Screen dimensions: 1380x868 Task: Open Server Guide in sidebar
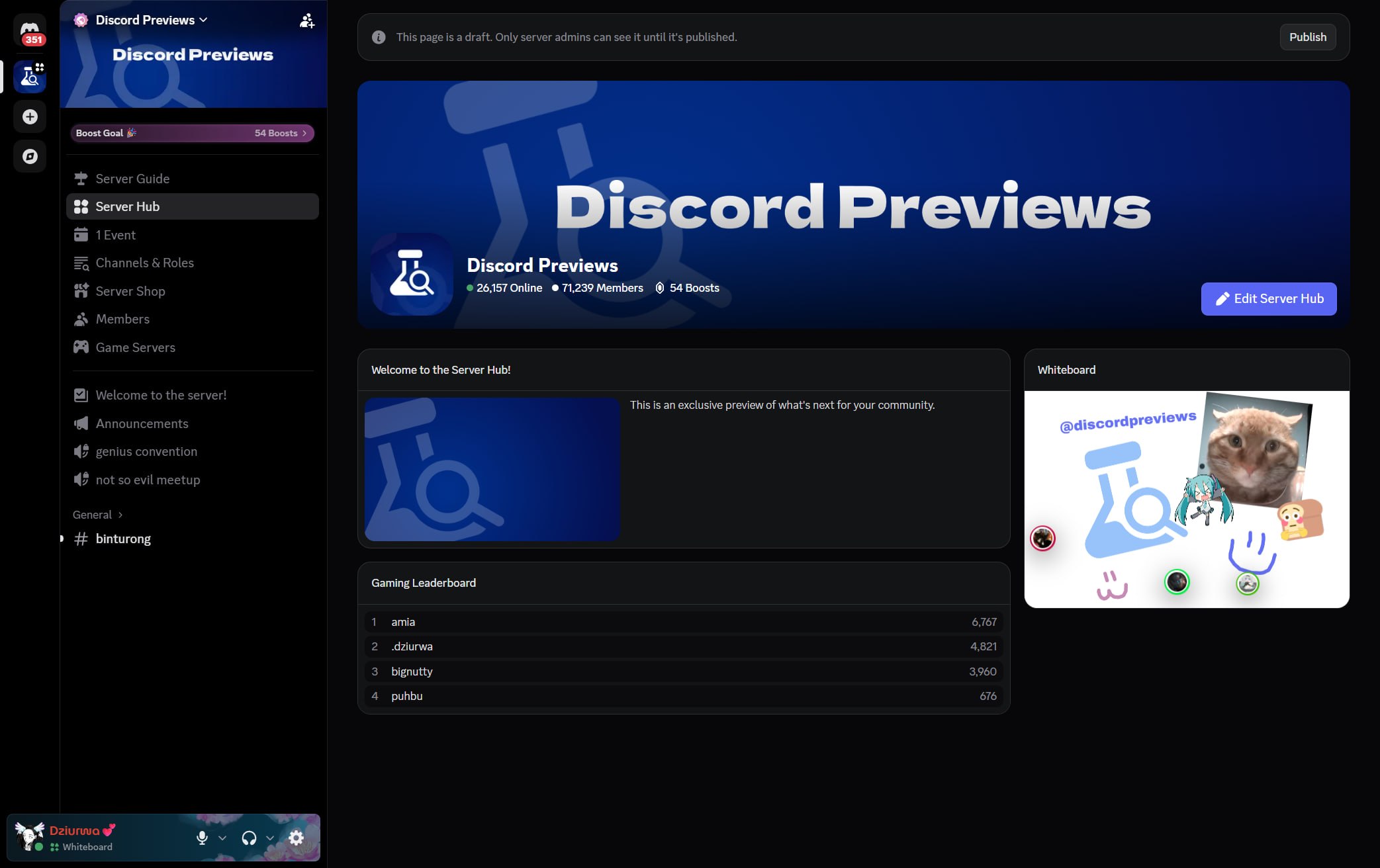point(192,179)
